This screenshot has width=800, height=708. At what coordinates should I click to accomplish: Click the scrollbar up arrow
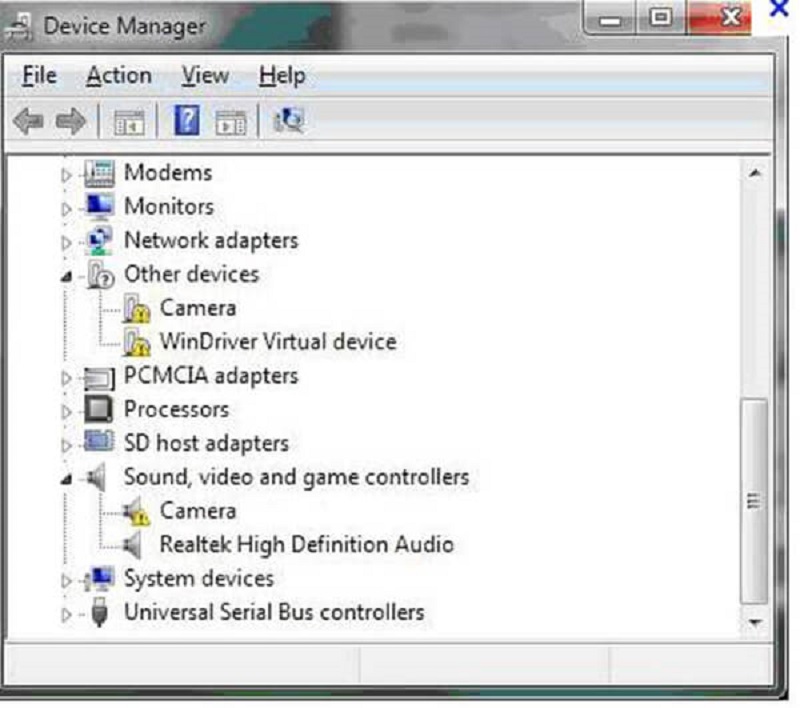(755, 174)
